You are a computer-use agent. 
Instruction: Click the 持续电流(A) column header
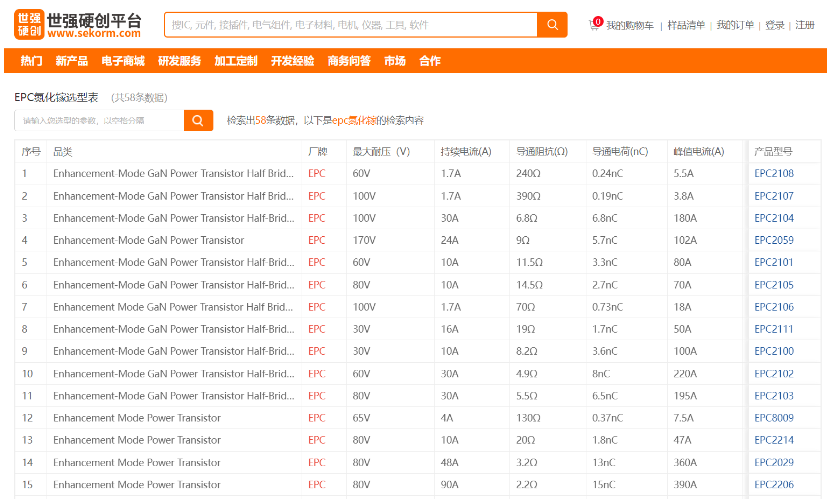(466, 152)
